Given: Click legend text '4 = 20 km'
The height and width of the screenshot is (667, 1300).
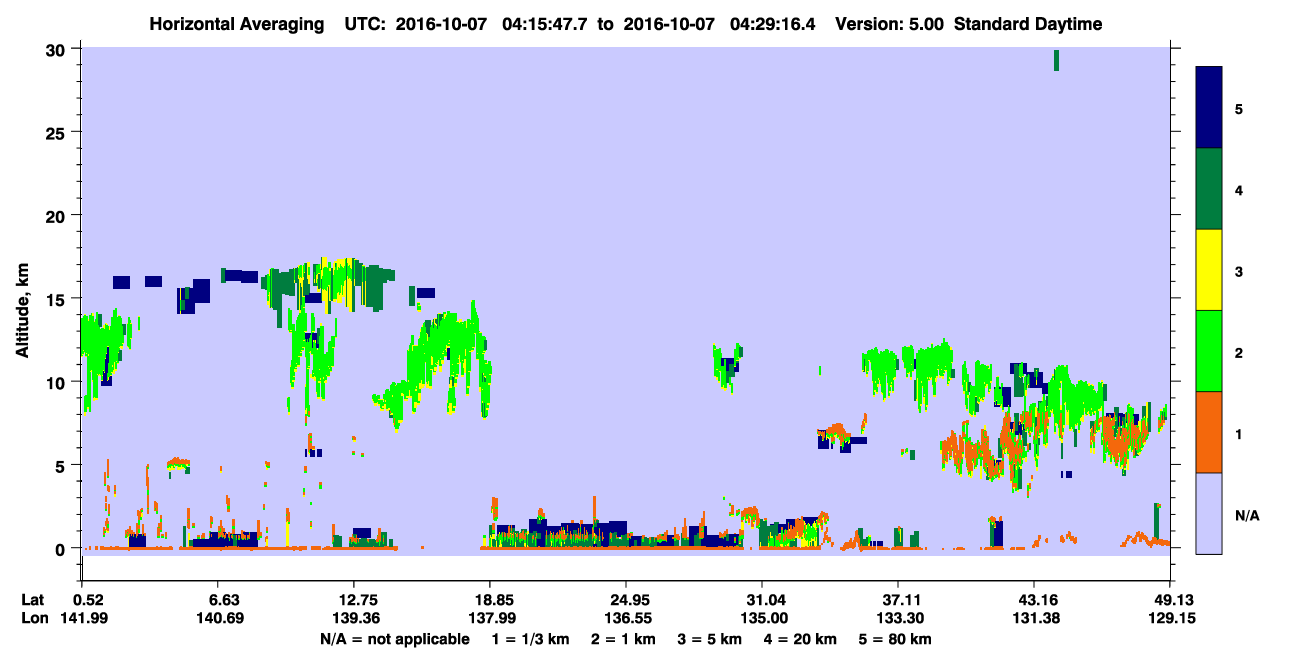Looking at the screenshot, I should (800, 639).
